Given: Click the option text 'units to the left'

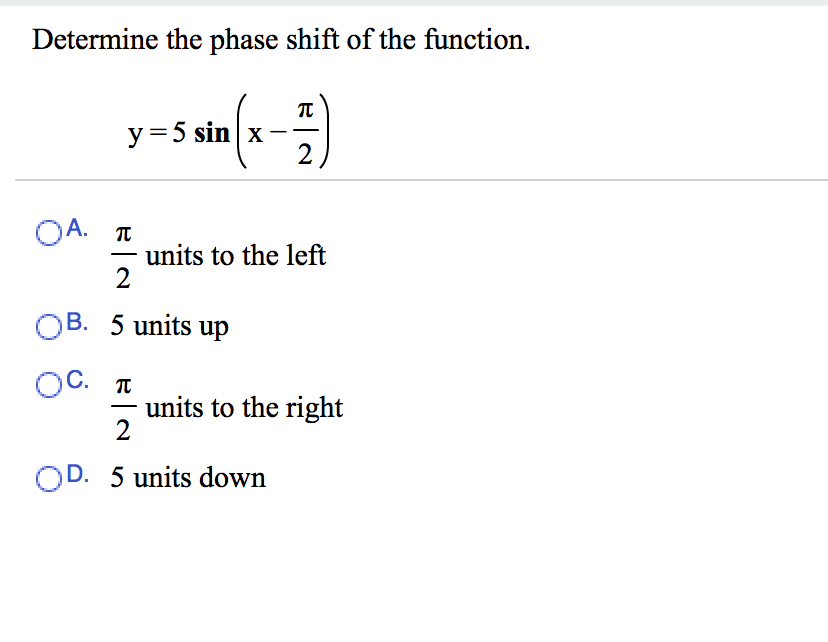Looking at the screenshot, I should click(235, 256).
